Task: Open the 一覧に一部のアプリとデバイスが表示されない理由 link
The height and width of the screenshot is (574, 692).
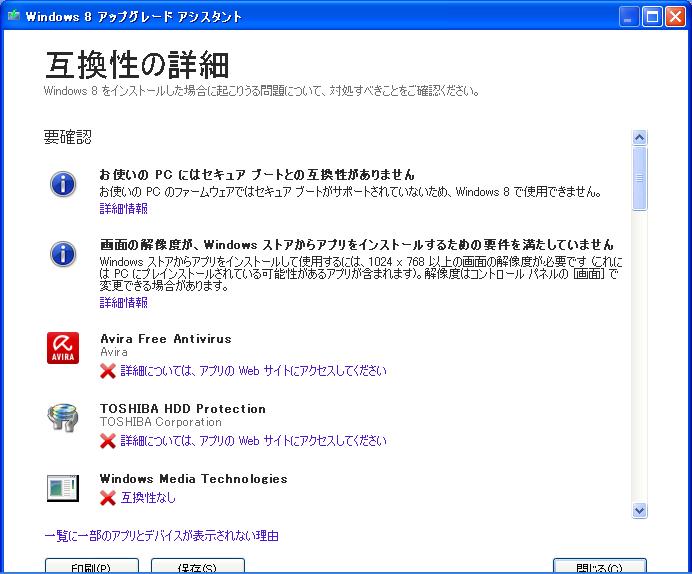Action: tap(162, 536)
